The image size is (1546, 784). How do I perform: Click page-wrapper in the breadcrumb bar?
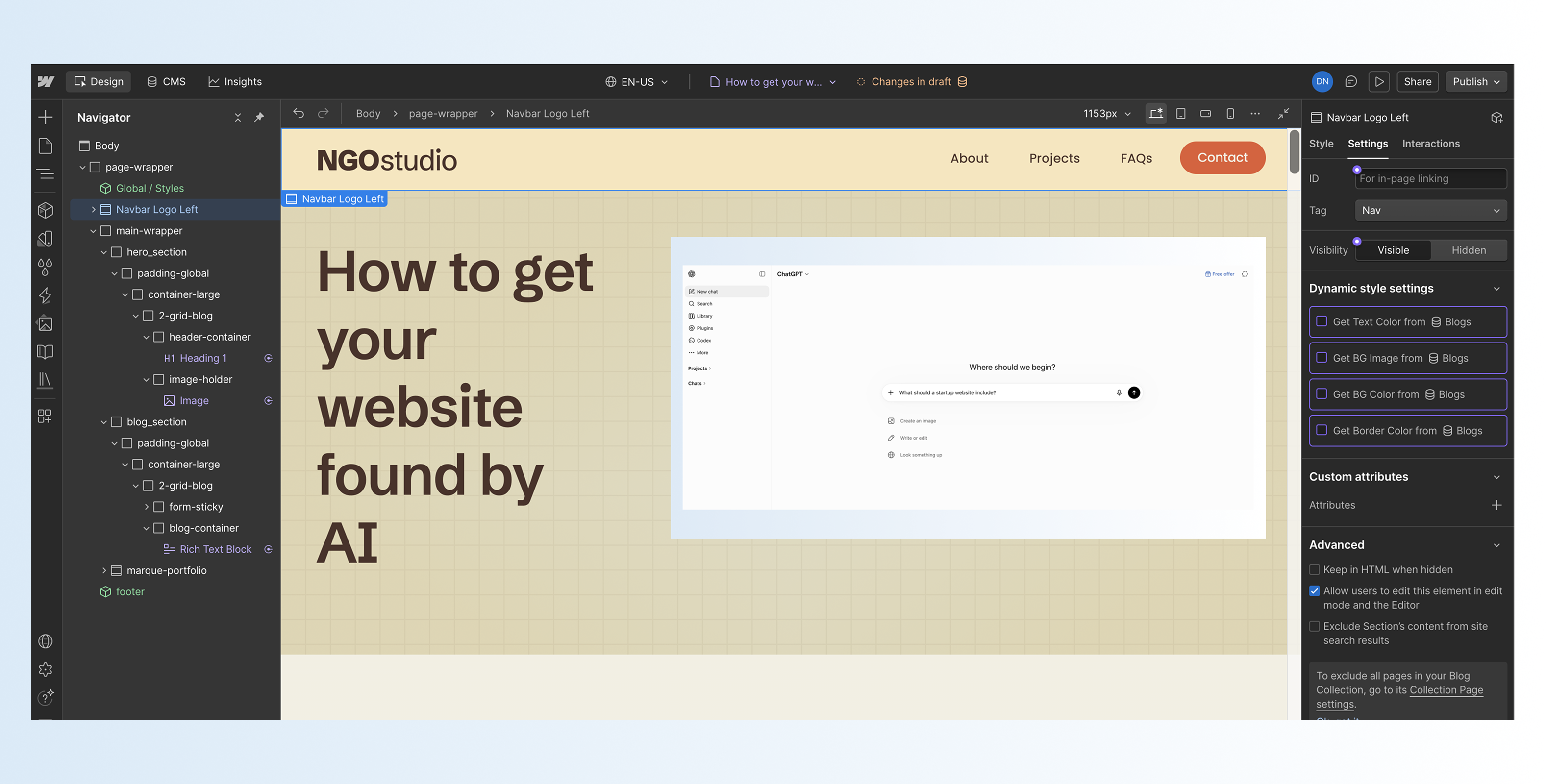pyautogui.click(x=443, y=113)
